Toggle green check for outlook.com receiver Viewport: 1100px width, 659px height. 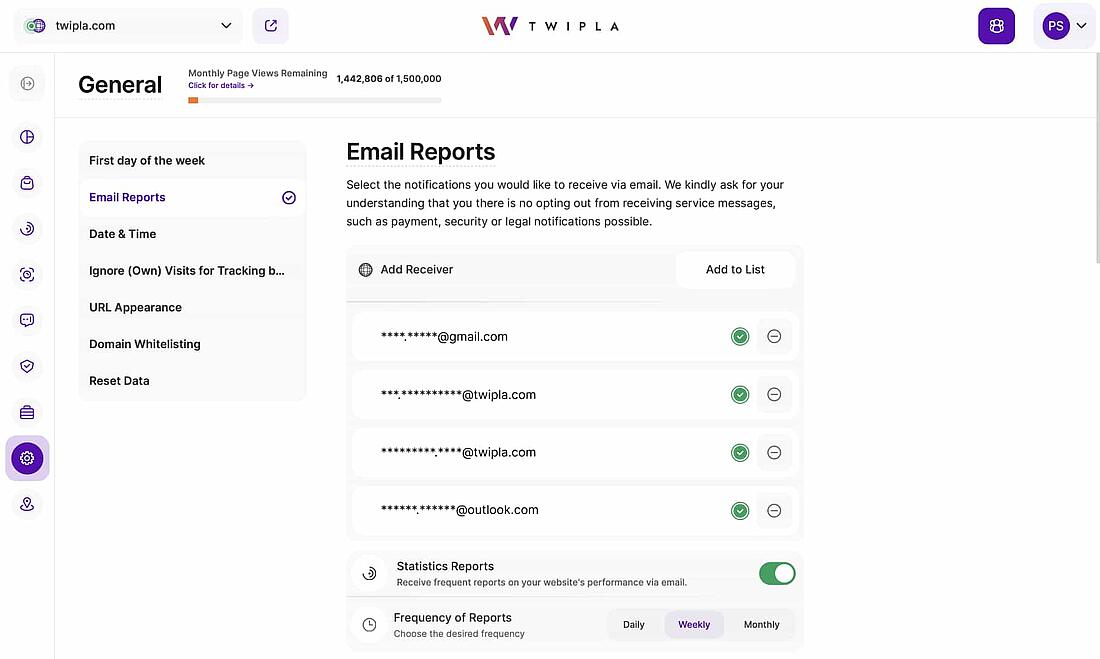[740, 511]
